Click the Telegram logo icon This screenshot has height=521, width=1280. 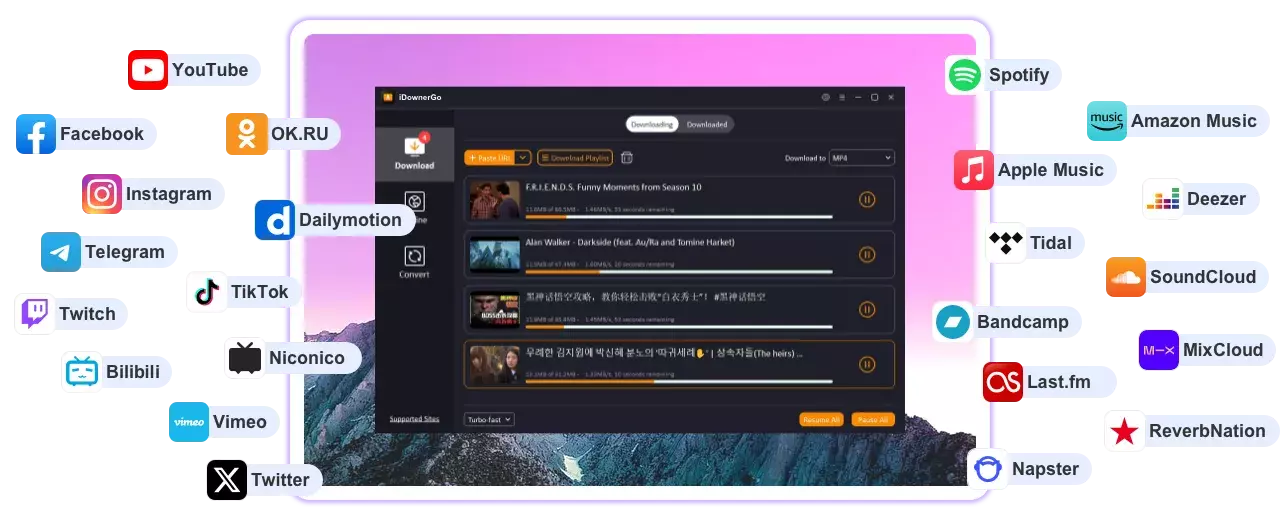[61, 252]
